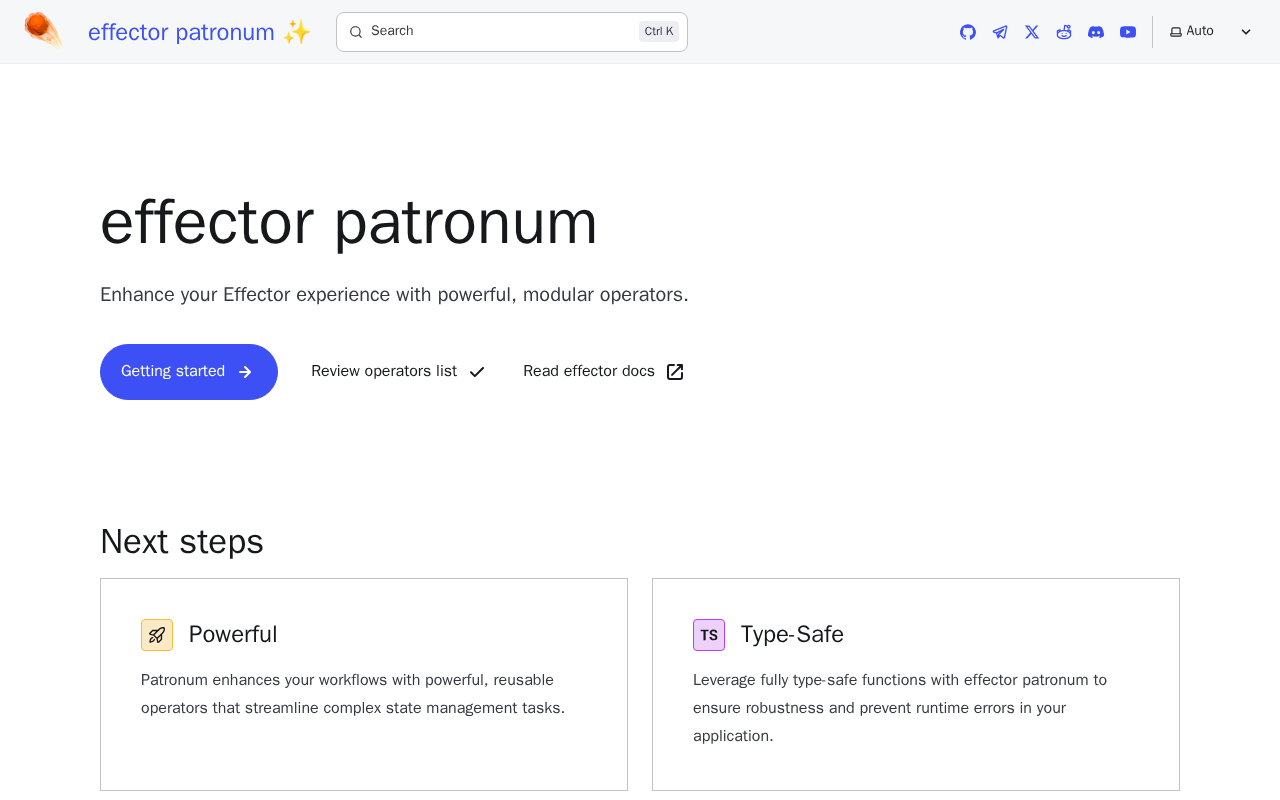Open the Telegram channel icon
Screen dimensions: 1280x800
(x=1000, y=32)
